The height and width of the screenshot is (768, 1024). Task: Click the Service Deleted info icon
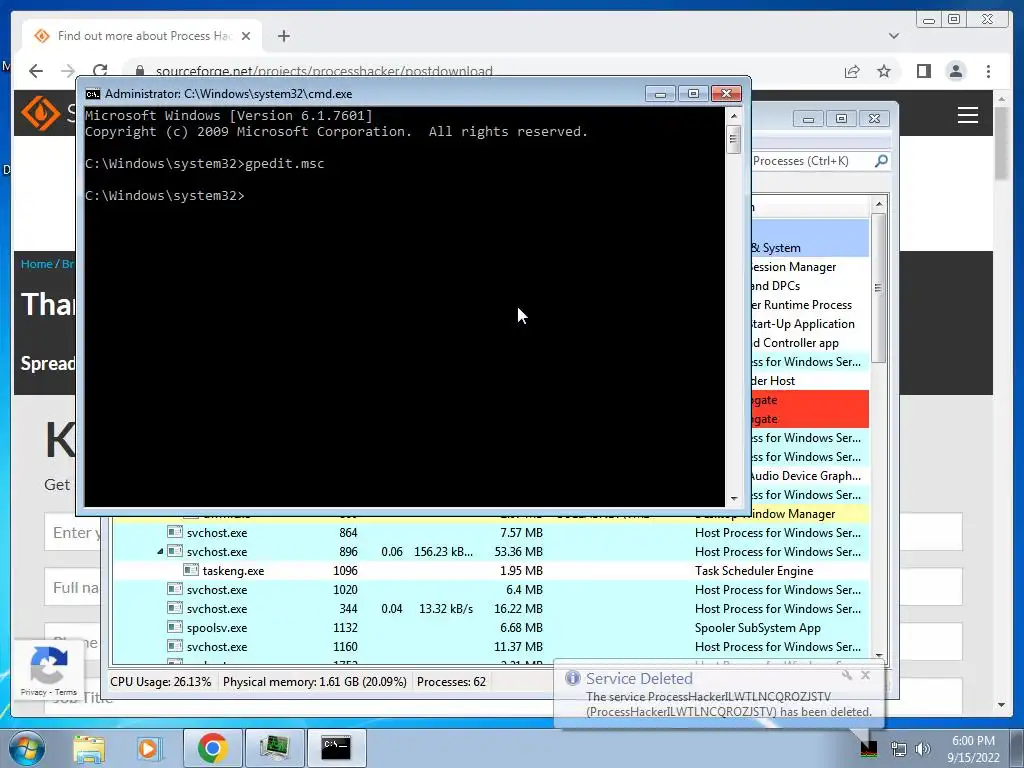pos(573,679)
